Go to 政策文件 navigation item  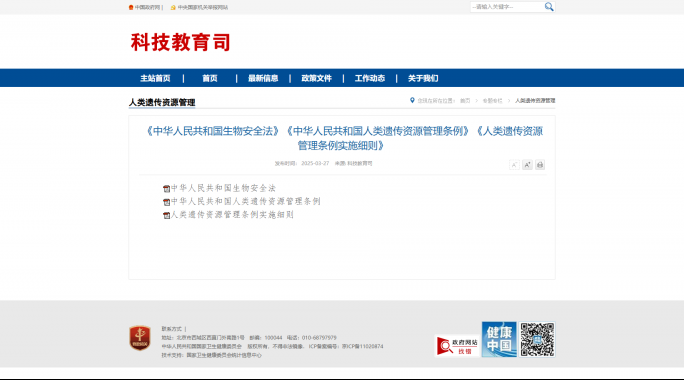click(x=317, y=79)
